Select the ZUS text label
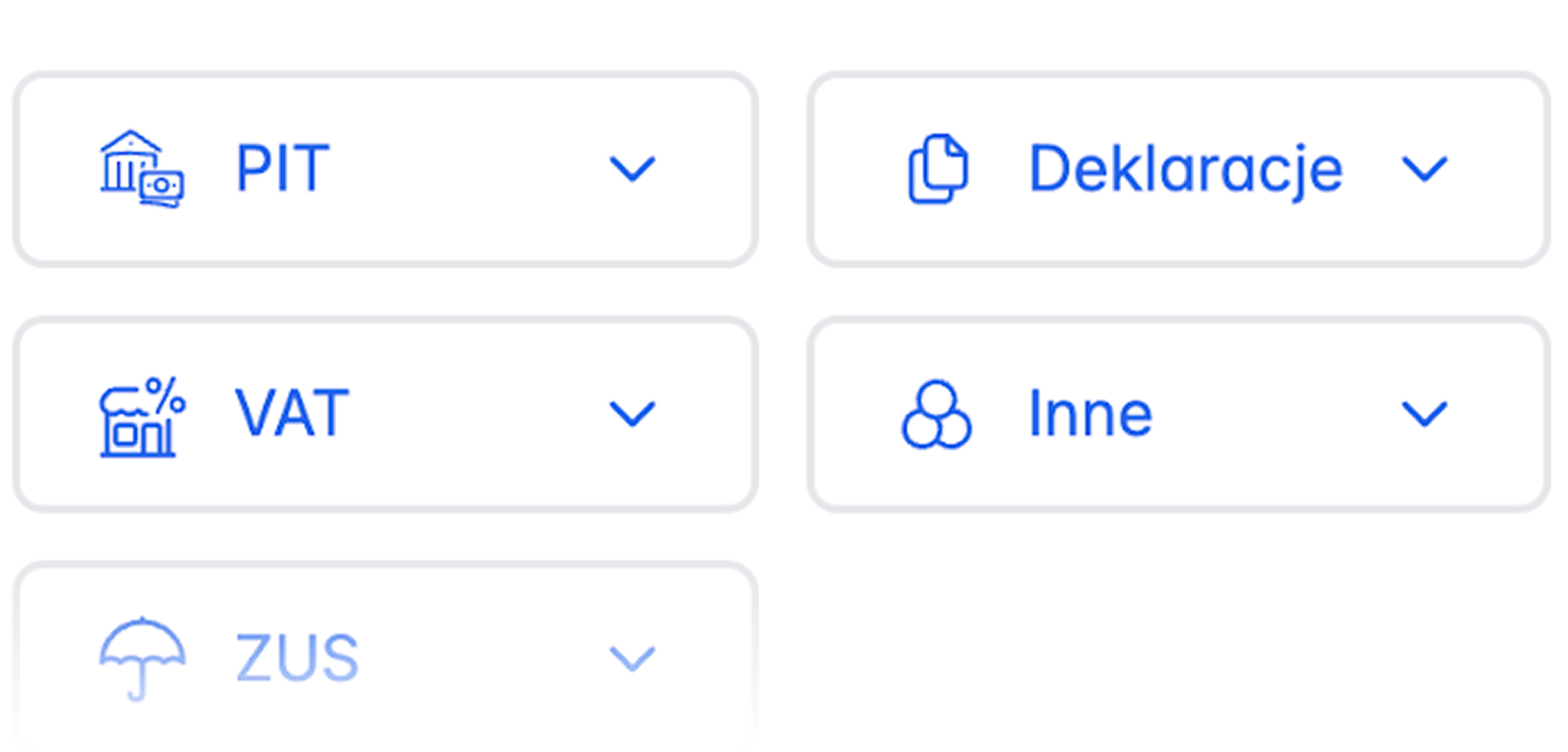Image resolution: width=1568 pixels, height=752 pixels. [x=296, y=658]
